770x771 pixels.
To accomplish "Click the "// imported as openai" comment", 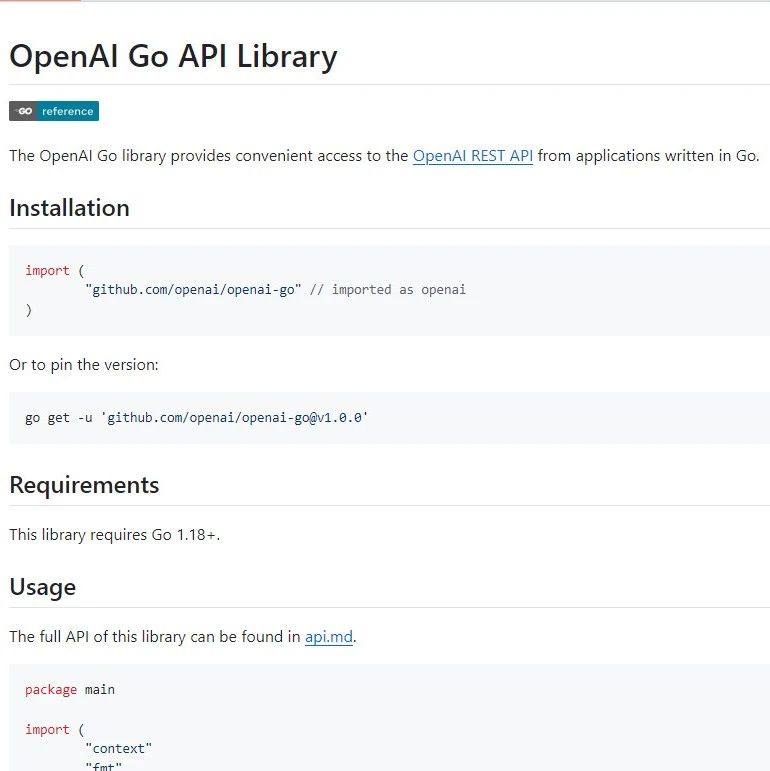I will pos(387,290).
